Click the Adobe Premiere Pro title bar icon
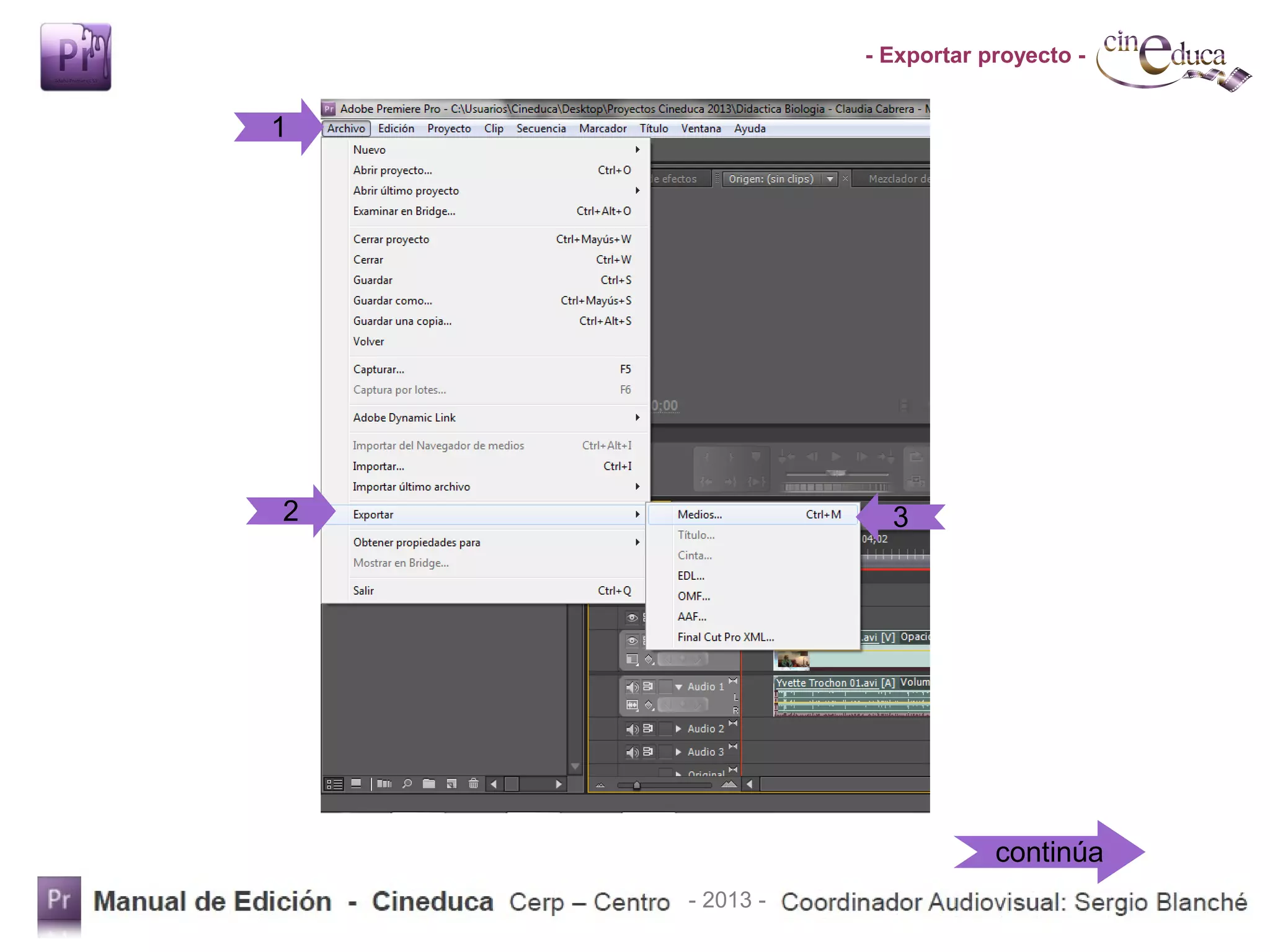The image size is (1270, 952). 329,109
